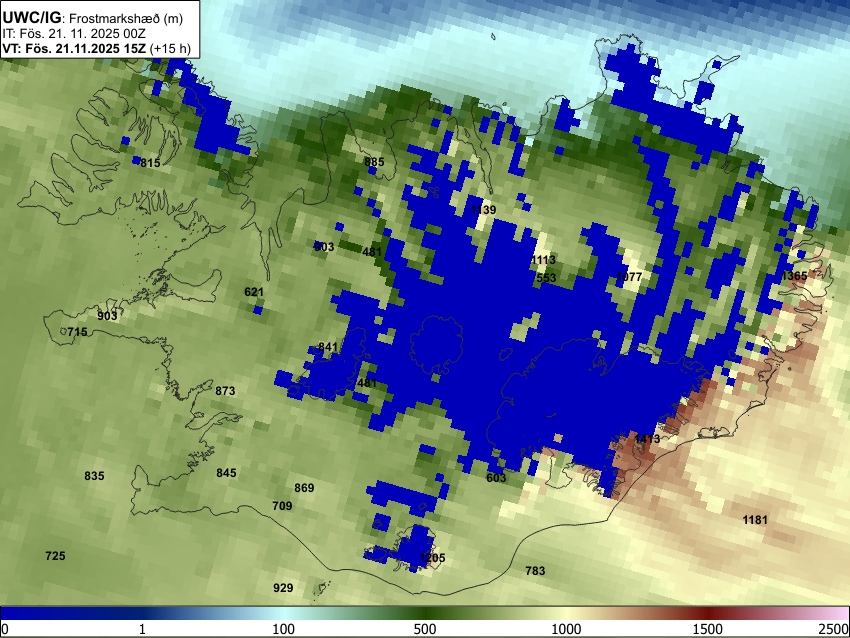Select the 1113 height label
This screenshot has height=638, width=850.
[x=543, y=260]
